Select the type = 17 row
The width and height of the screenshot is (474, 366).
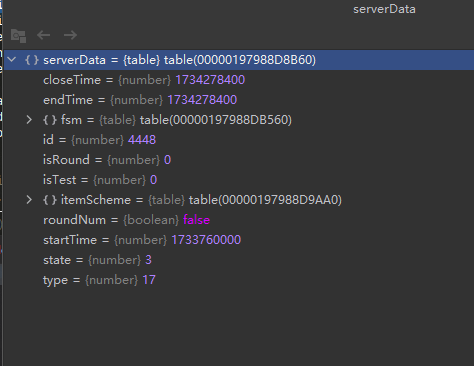pyautogui.click(x=239, y=280)
